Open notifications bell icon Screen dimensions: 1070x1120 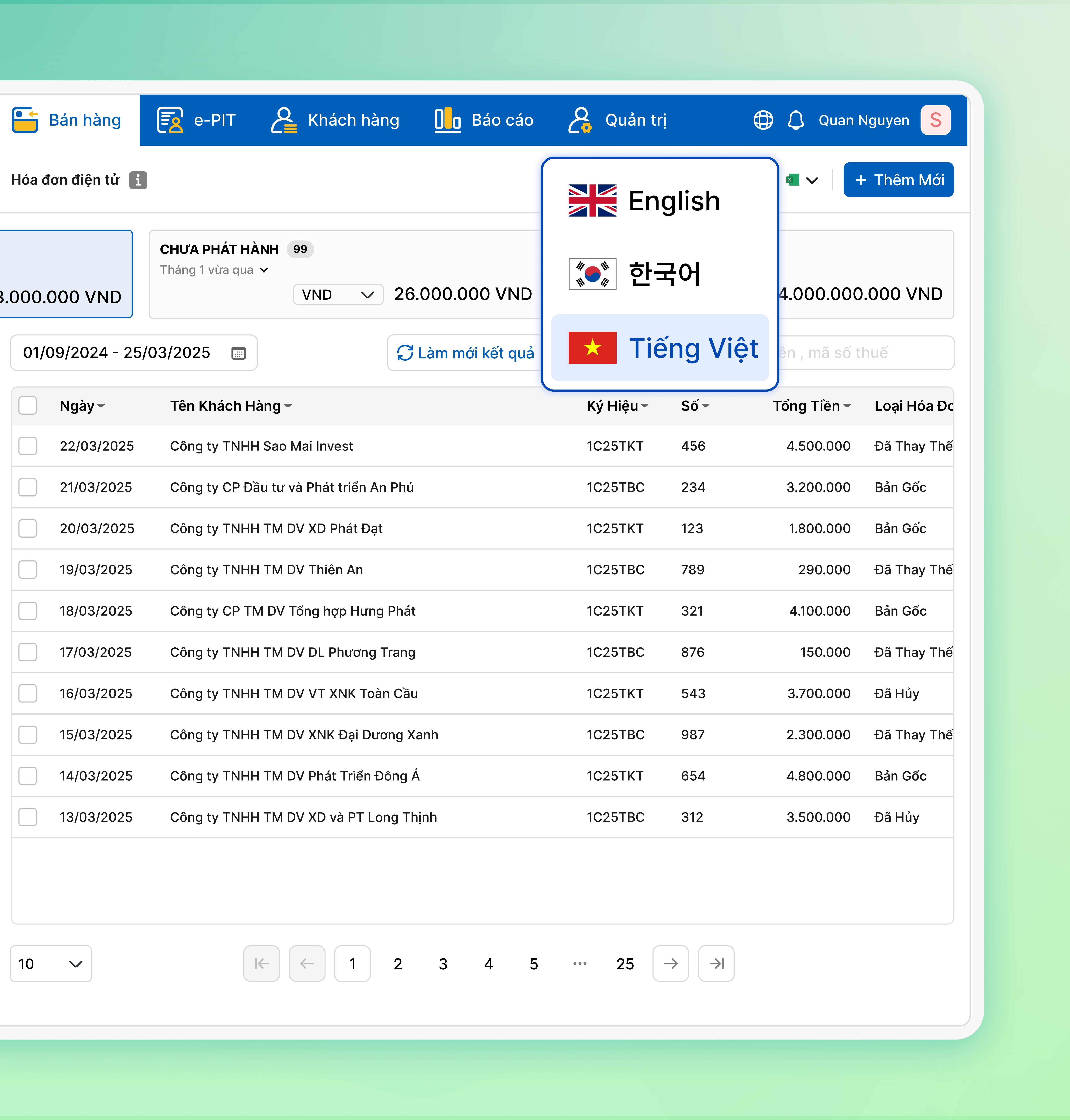[796, 120]
